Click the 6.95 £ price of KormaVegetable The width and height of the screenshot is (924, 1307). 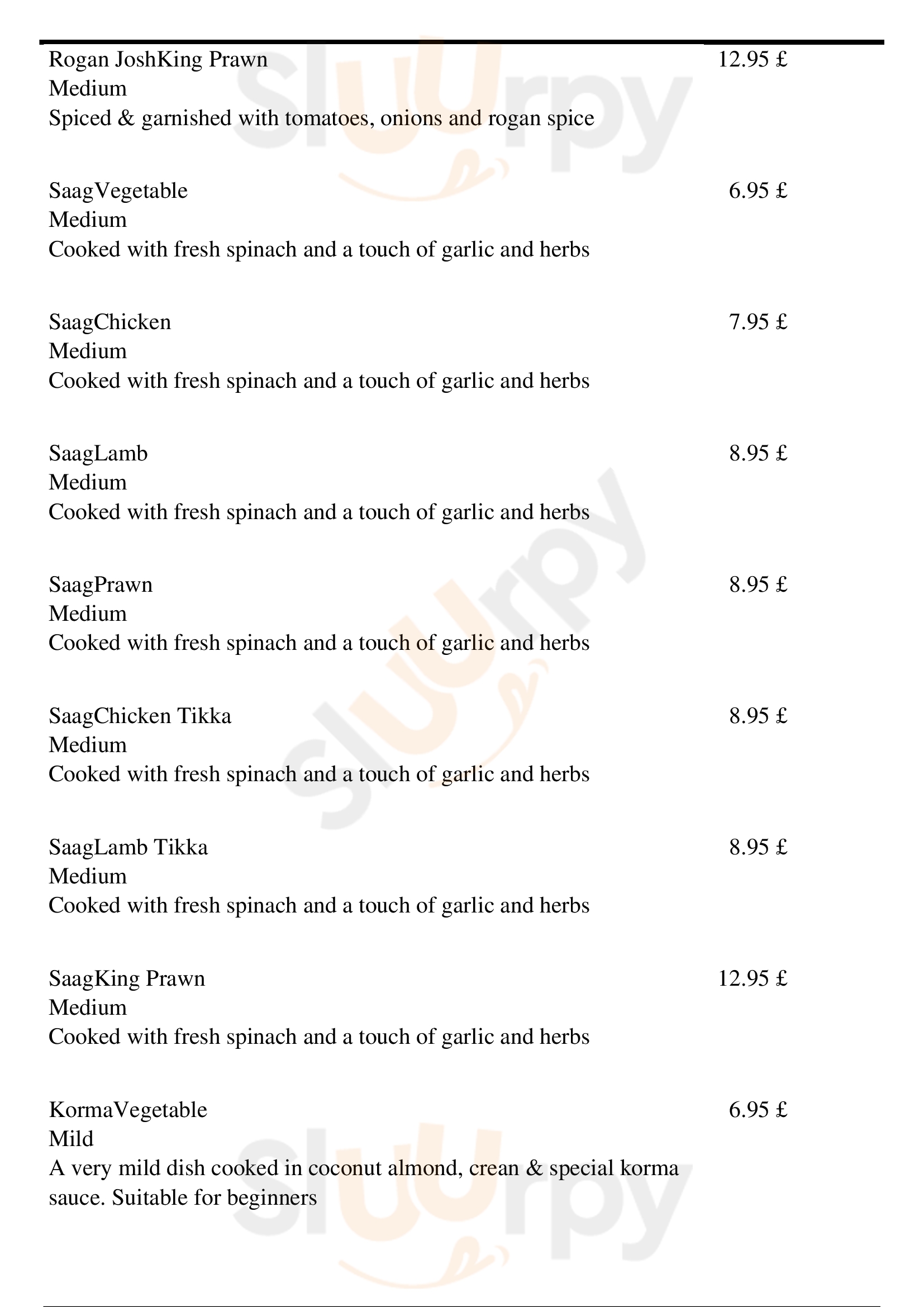pyautogui.click(x=758, y=1110)
